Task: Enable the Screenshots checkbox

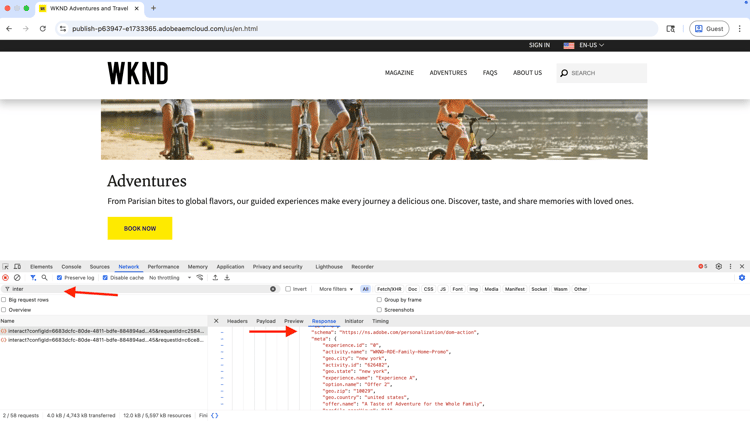Action: (379, 310)
